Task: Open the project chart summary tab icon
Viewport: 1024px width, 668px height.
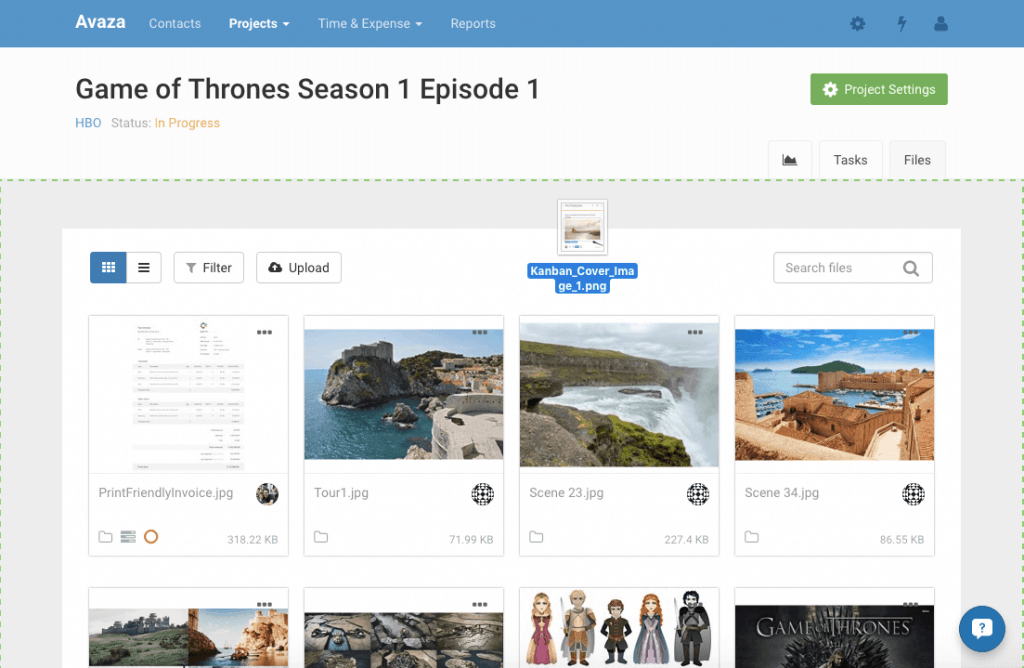Action: [789, 160]
